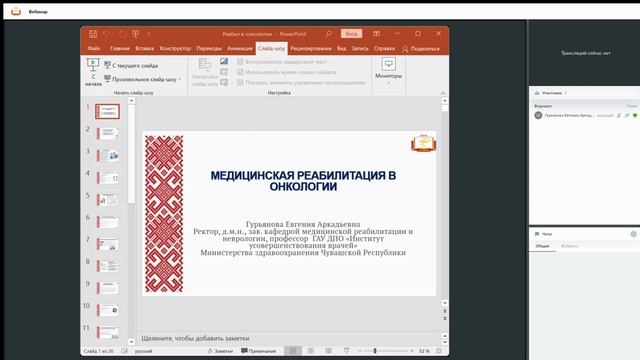Select slide 11 thumbnail
This screenshot has height=360, width=640.
point(107,332)
